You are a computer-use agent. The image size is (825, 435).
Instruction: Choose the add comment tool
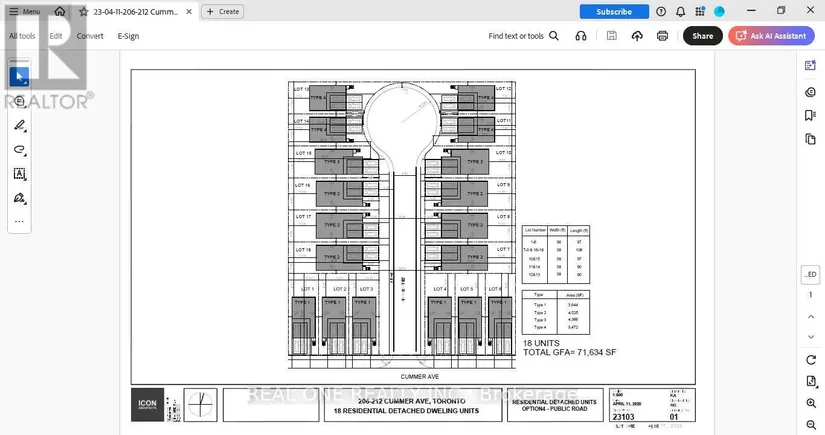click(19, 101)
